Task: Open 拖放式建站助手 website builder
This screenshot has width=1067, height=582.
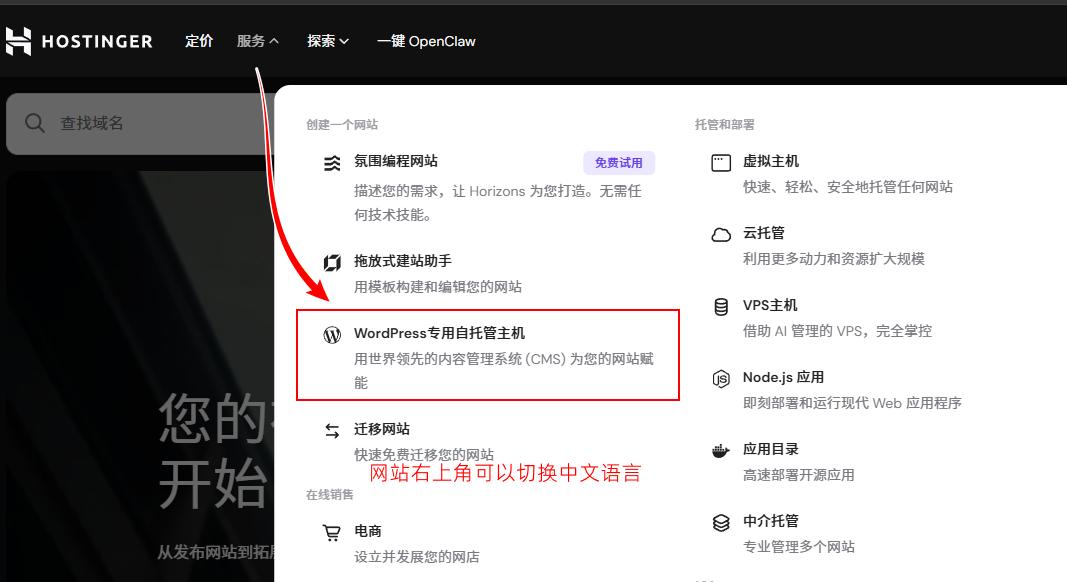Action: click(x=402, y=261)
